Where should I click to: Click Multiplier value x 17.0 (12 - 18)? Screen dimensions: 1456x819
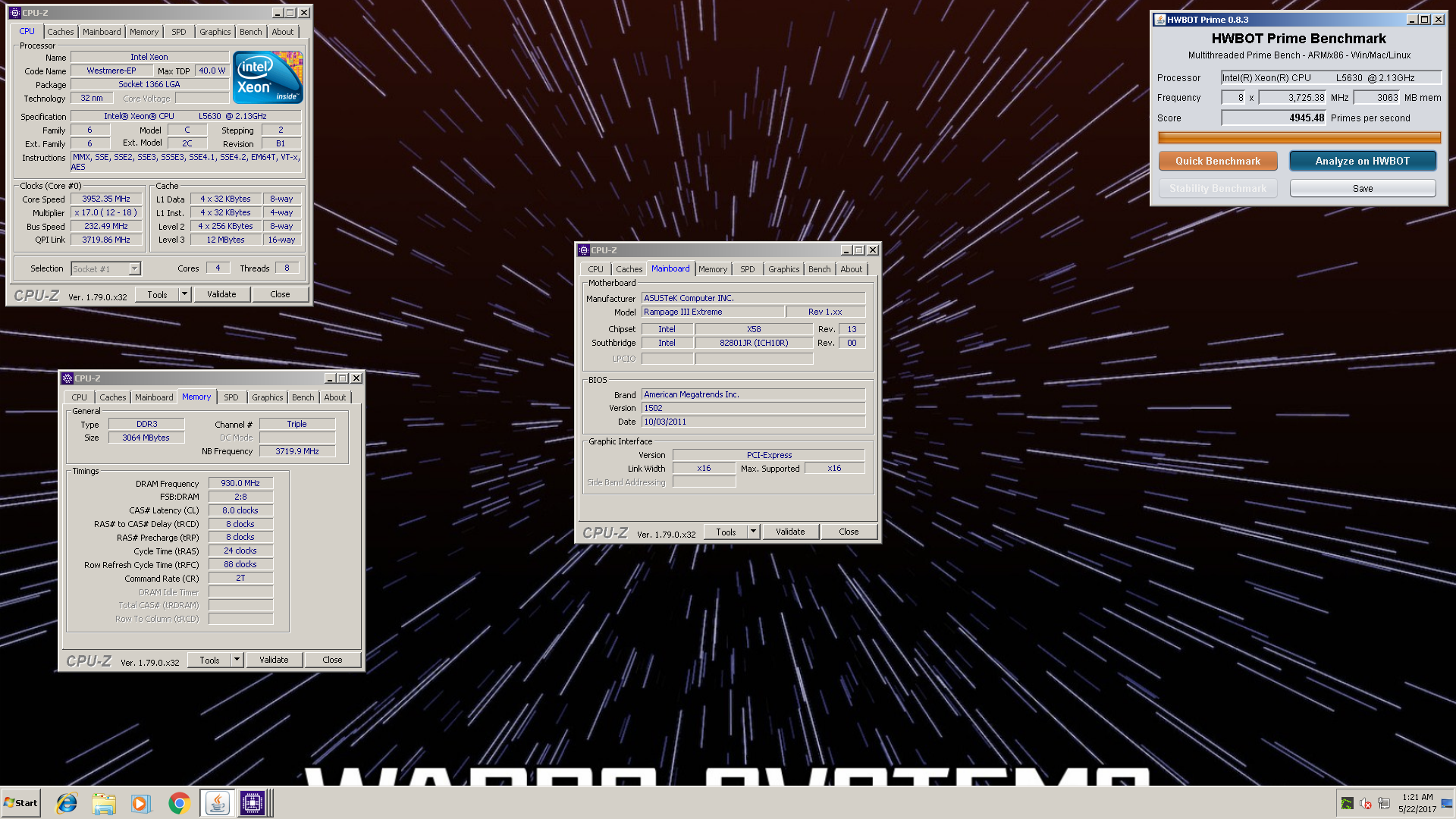click(106, 212)
